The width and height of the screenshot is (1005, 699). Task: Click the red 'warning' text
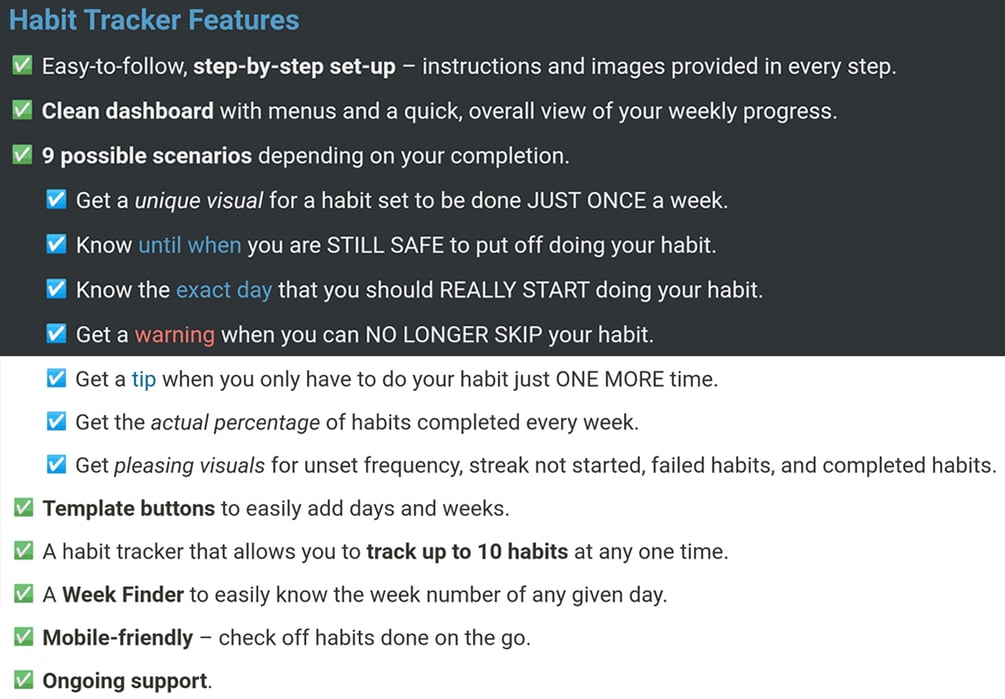[174, 335]
